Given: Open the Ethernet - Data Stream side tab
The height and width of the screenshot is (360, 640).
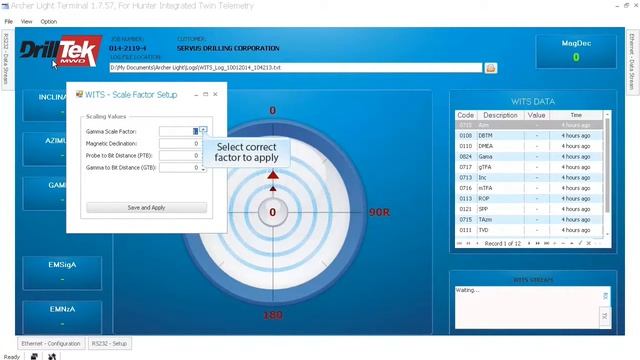Looking at the screenshot, I should (632, 61).
